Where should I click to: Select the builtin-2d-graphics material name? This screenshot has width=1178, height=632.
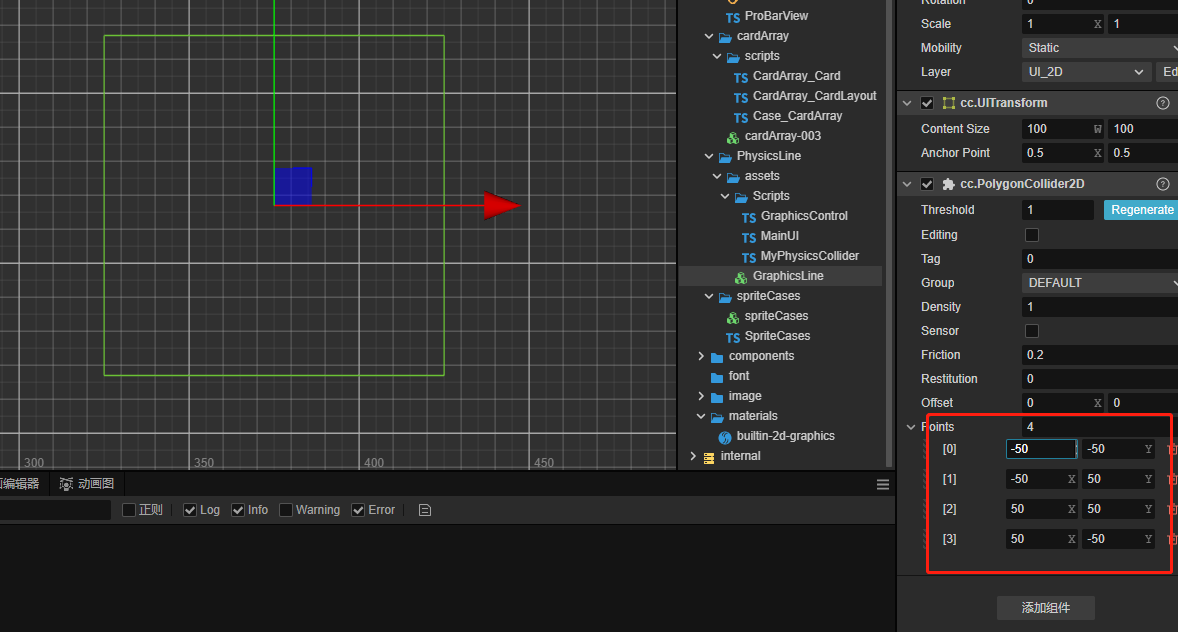pyautogui.click(x=785, y=437)
